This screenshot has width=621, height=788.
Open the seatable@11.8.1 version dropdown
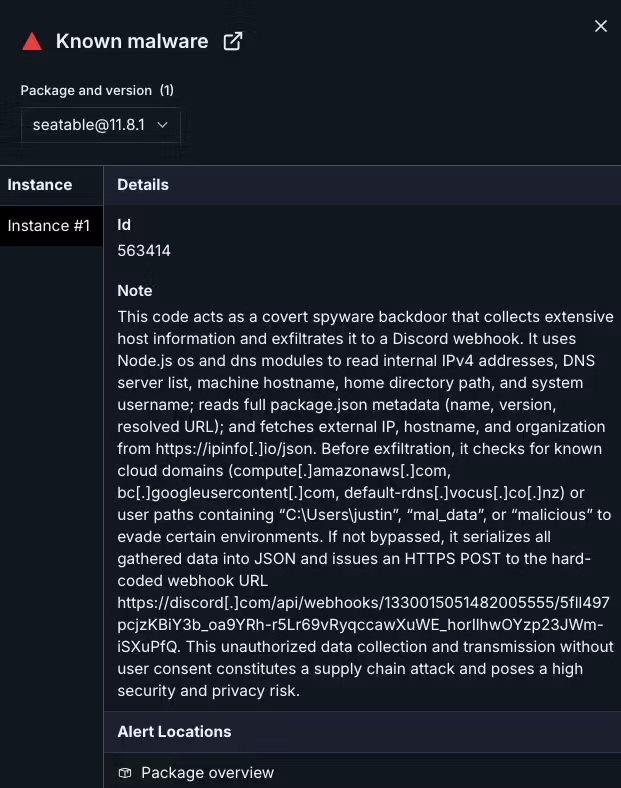(100, 125)
